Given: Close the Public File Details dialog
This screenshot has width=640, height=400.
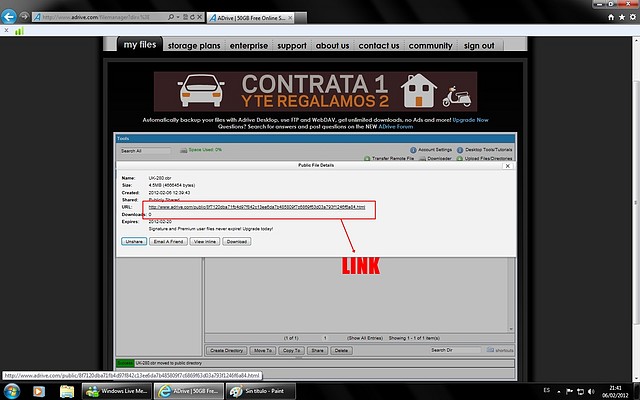Looking at the screenshot, I should point(507,166).
